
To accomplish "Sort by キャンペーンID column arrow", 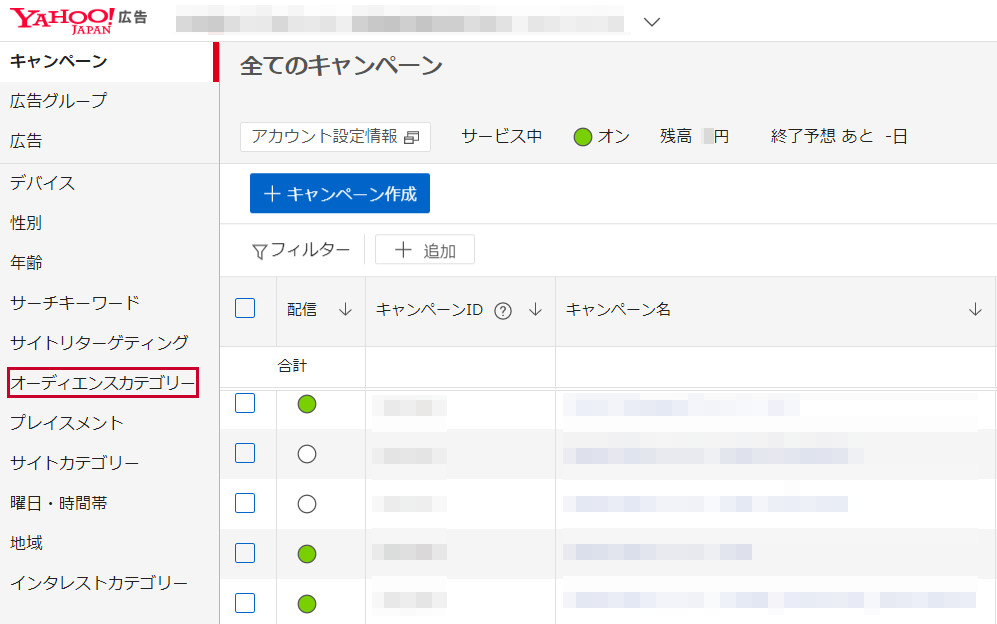I will click(535, 310).
